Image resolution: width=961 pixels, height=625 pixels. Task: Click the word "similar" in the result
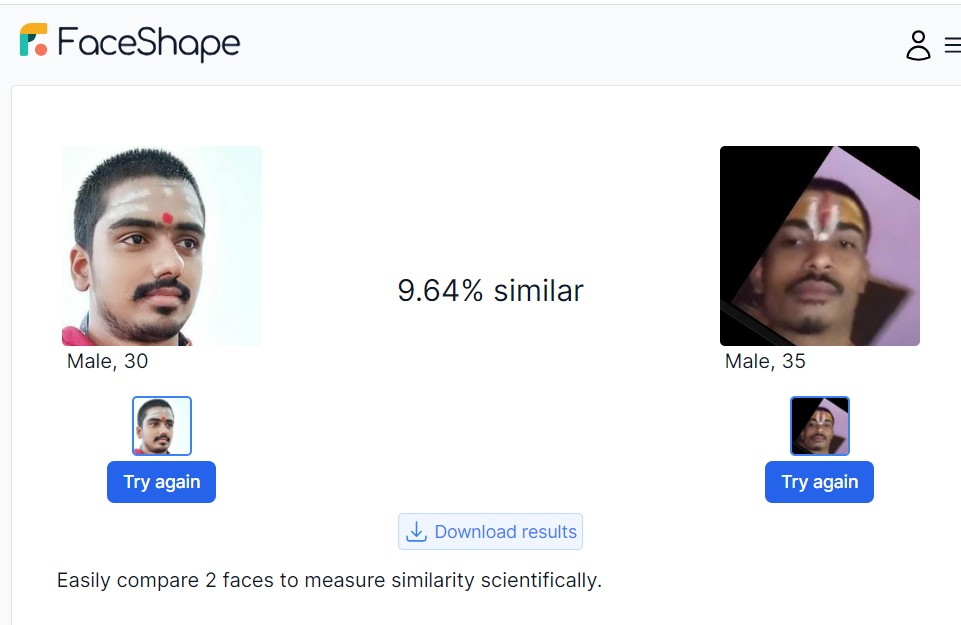click(x=538, y=291)
